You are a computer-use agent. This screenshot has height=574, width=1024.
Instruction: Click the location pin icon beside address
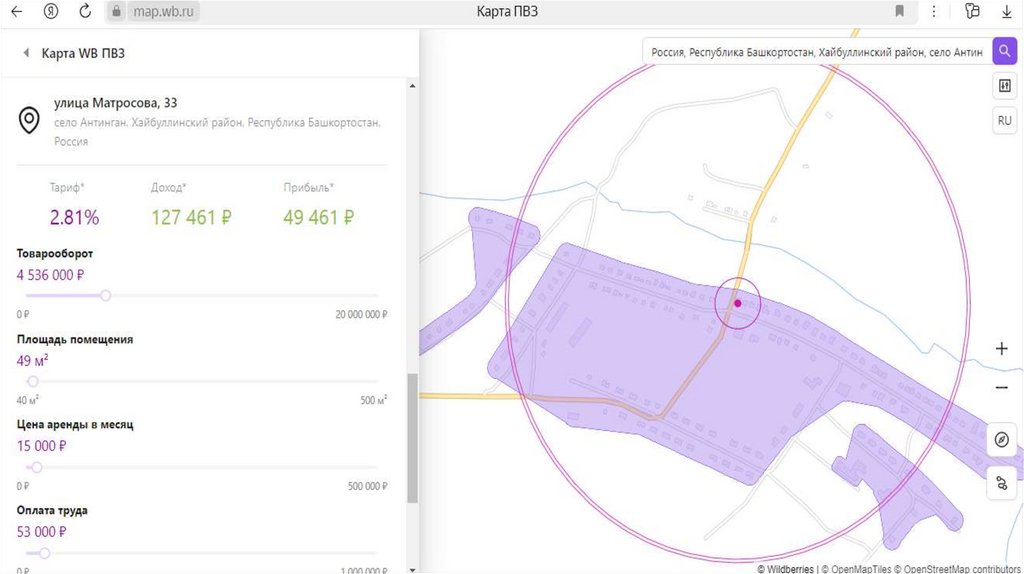[x=30, y=121]
